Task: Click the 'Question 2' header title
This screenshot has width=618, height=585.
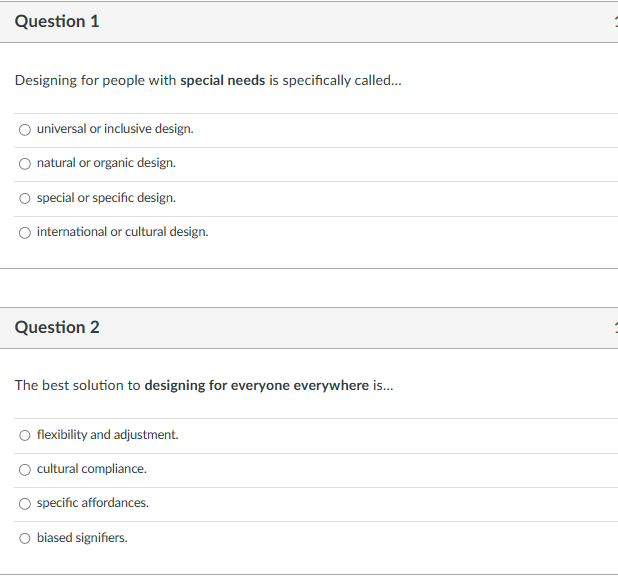Action: coord(57,328)
